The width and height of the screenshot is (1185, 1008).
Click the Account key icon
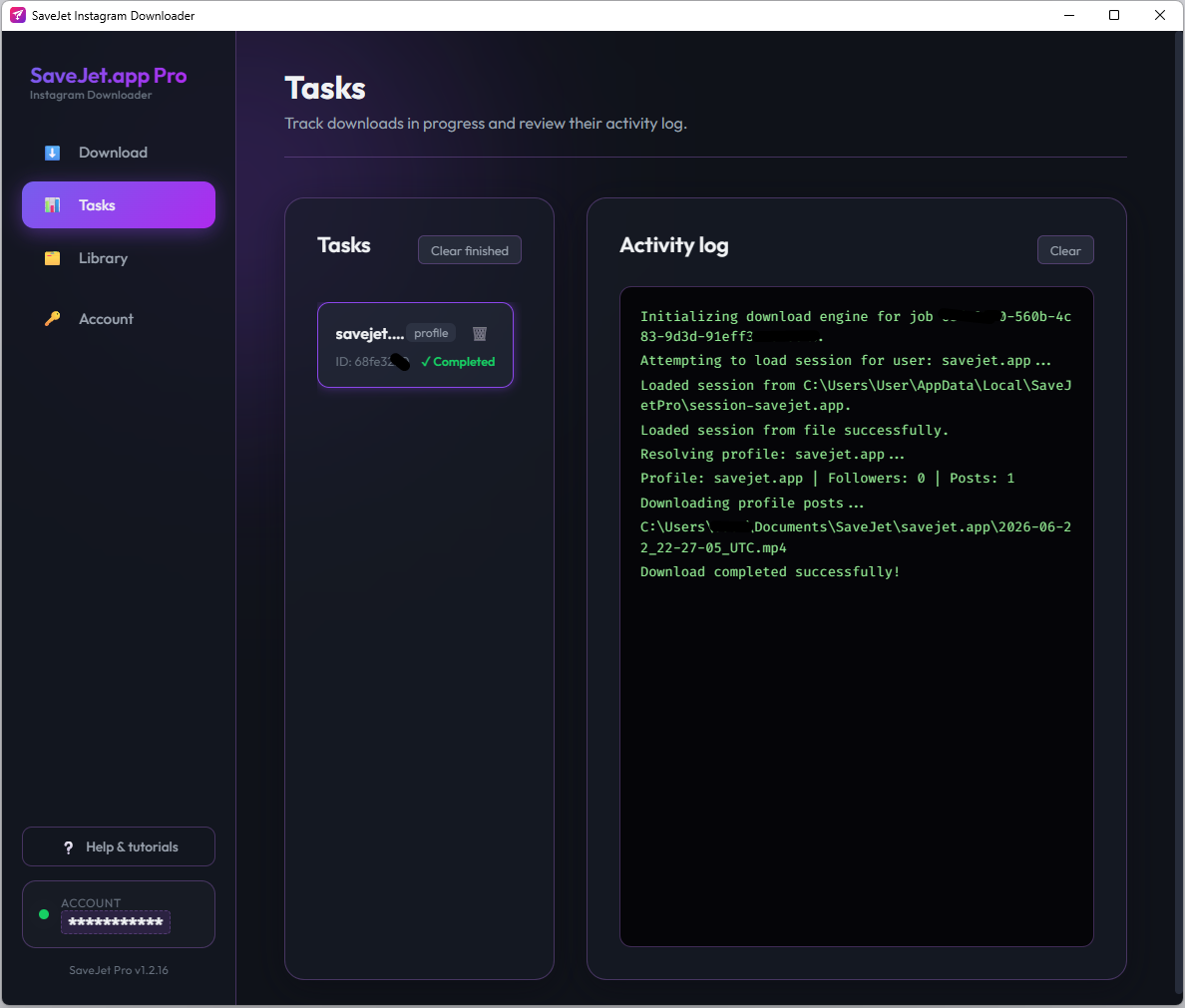pyautogui.click(x=52, y=319)
